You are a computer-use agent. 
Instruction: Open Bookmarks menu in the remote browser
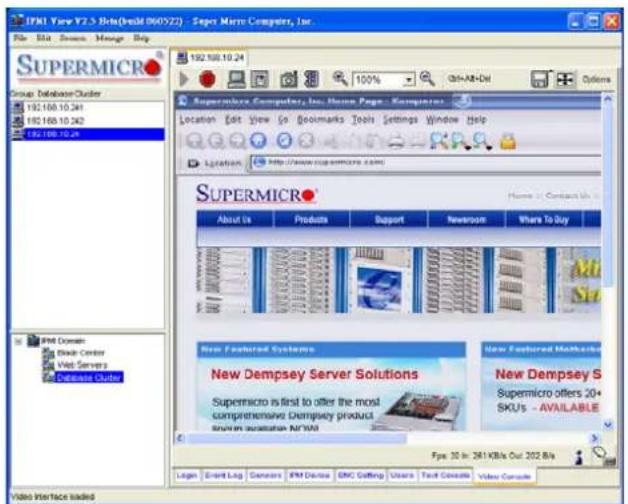pyautogui.click(x=320, y=119)
